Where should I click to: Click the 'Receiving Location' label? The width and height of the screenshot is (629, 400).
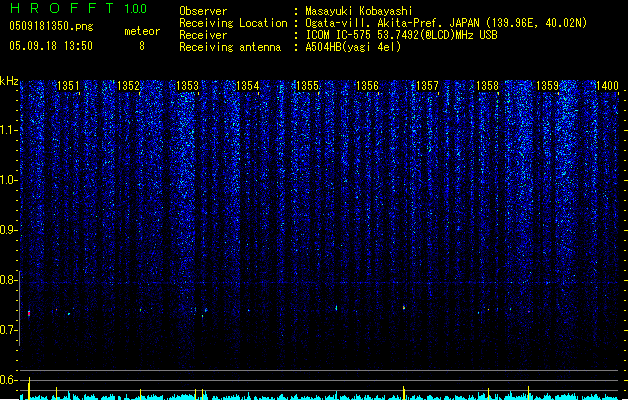click(233, 23)
